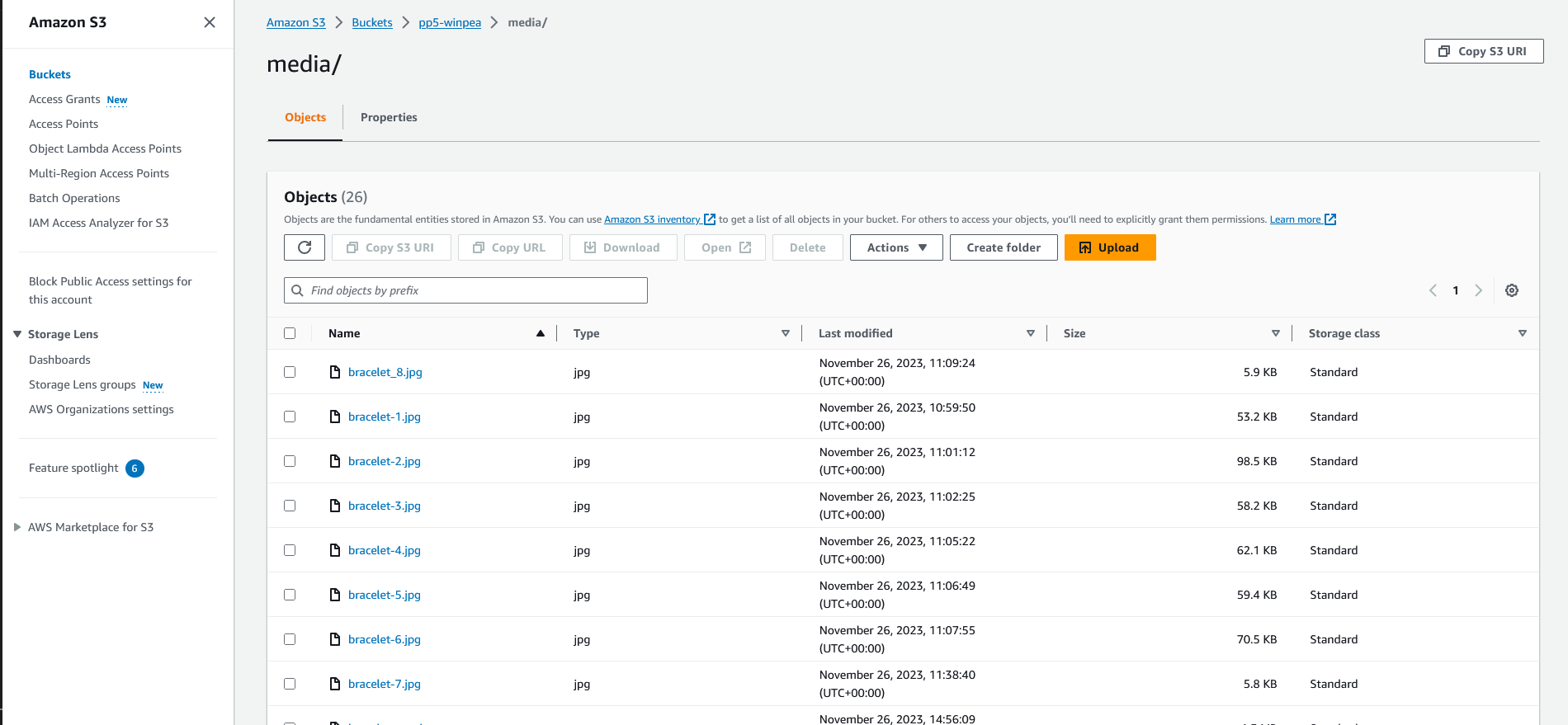
Task: Click the refresh objects icon button
Action: (x=305, y=247)
